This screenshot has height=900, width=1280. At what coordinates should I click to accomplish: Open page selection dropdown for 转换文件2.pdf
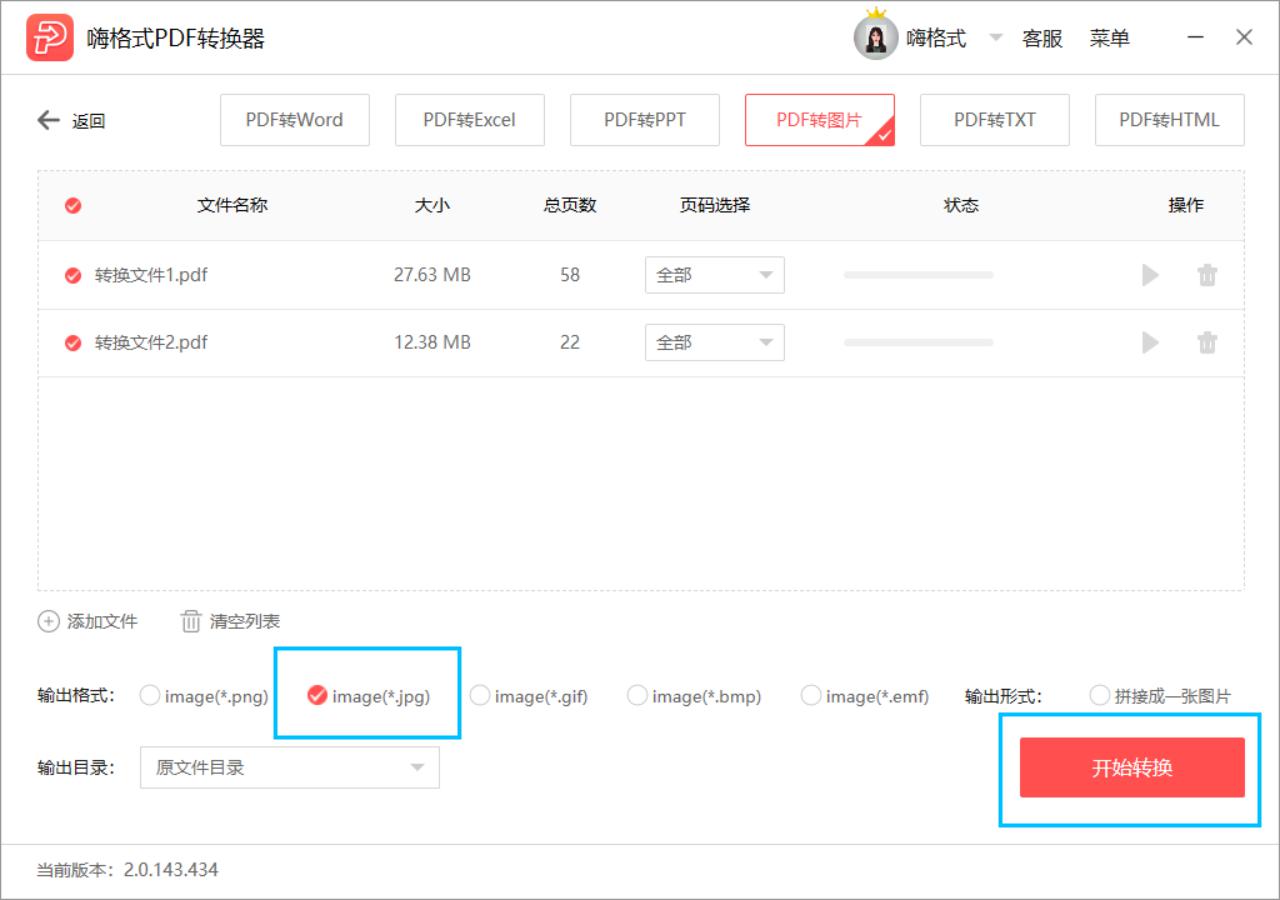pyautogui.click(x=715, y=343)
